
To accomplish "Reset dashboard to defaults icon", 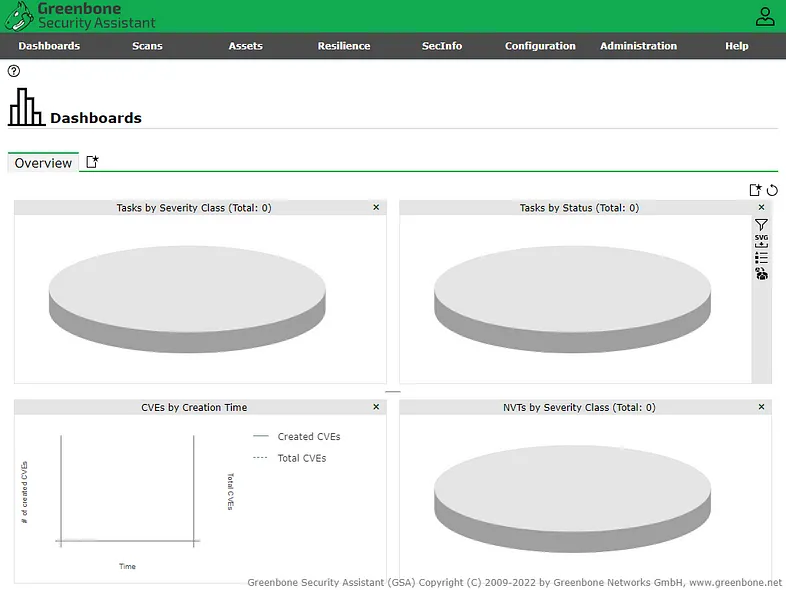I will click(772, 190).
